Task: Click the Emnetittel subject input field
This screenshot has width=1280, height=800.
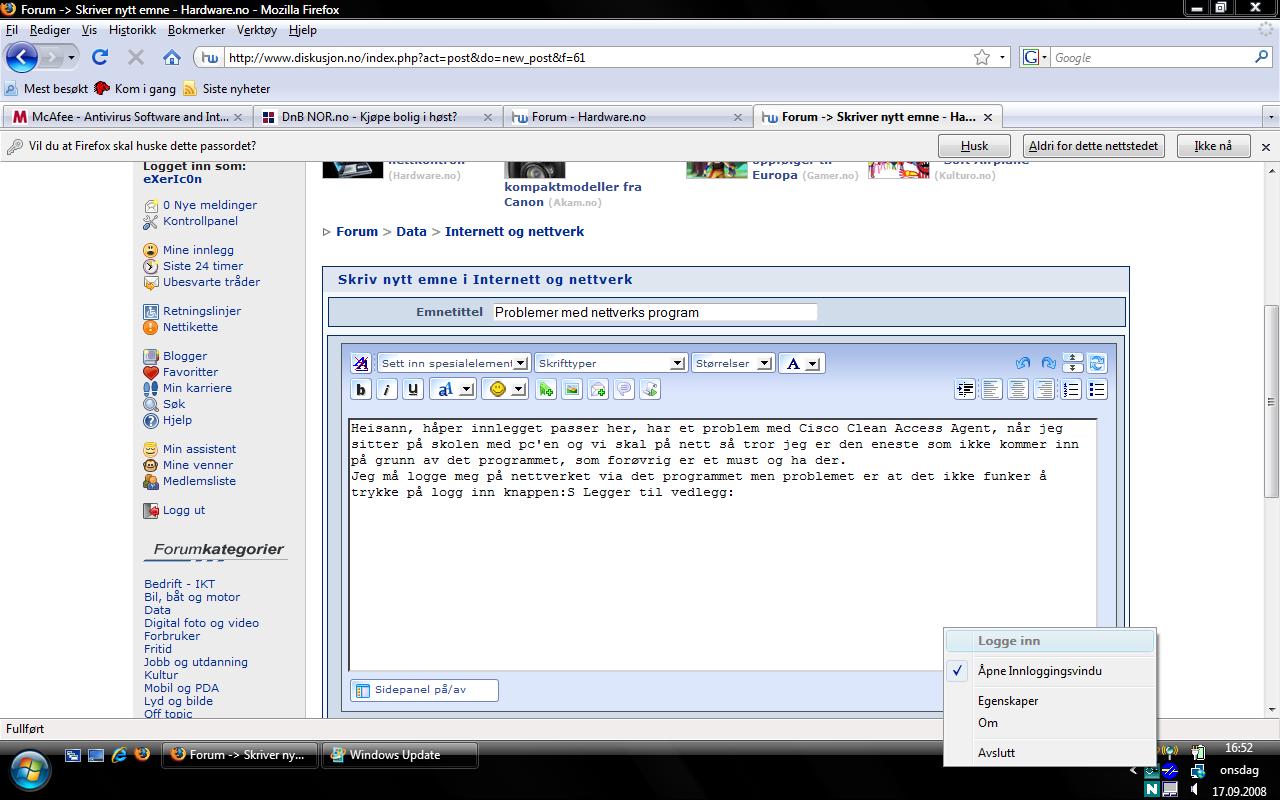Action: point(655,312)
